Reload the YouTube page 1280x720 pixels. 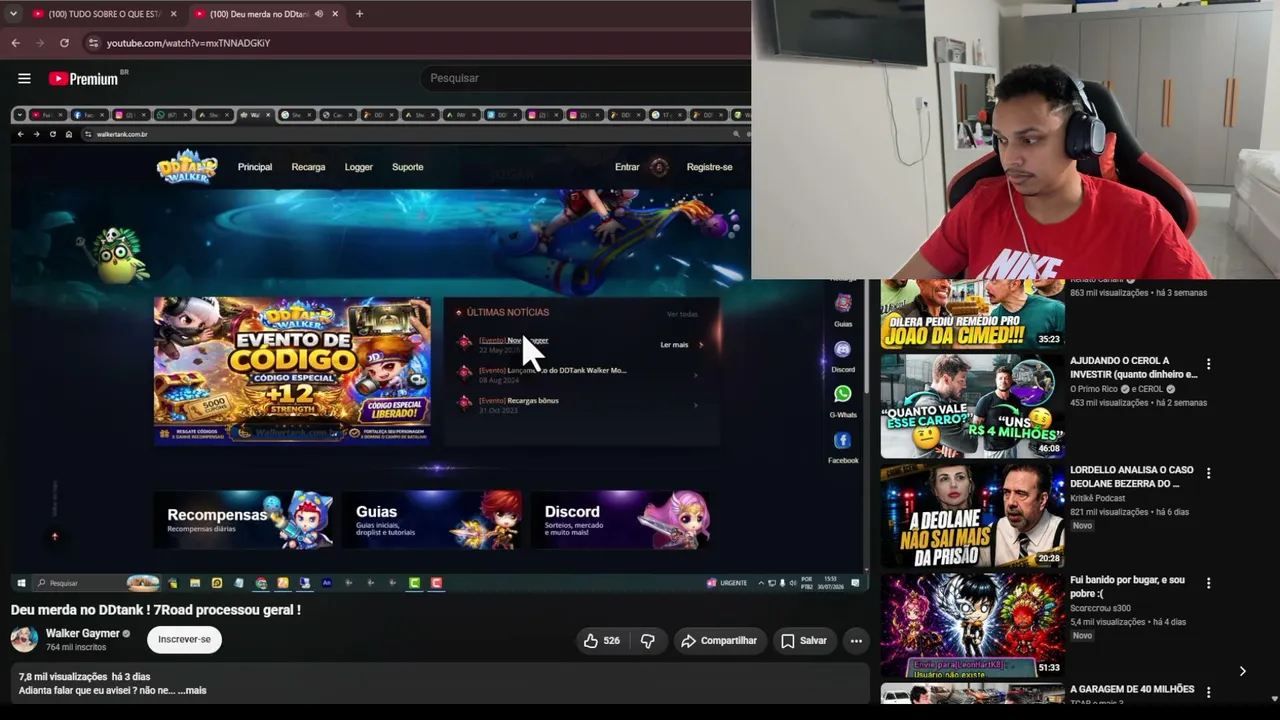(x=64, y=43)
